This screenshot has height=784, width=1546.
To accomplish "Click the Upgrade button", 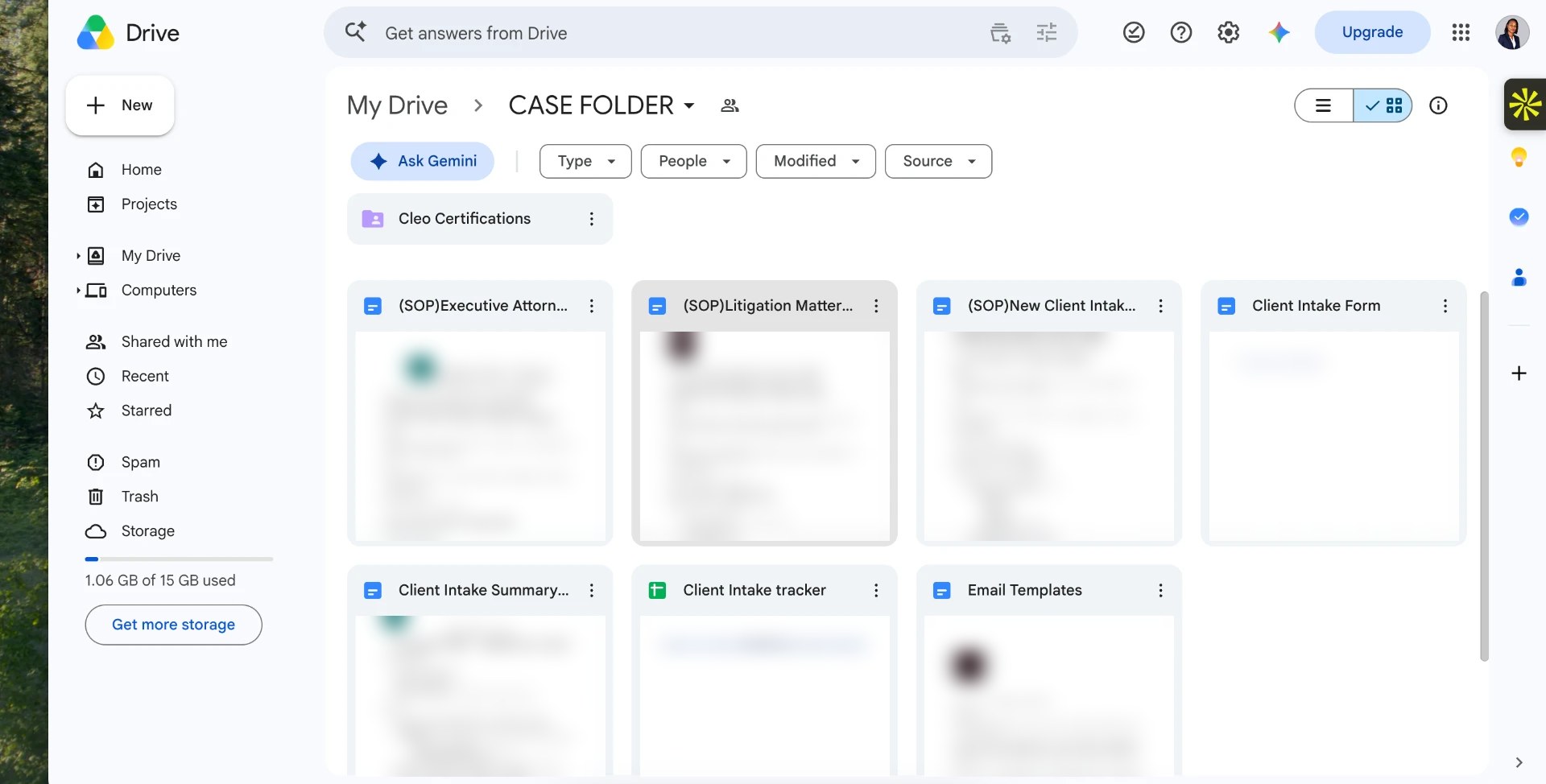I will pyautogui.click(x=1372, y=32).
